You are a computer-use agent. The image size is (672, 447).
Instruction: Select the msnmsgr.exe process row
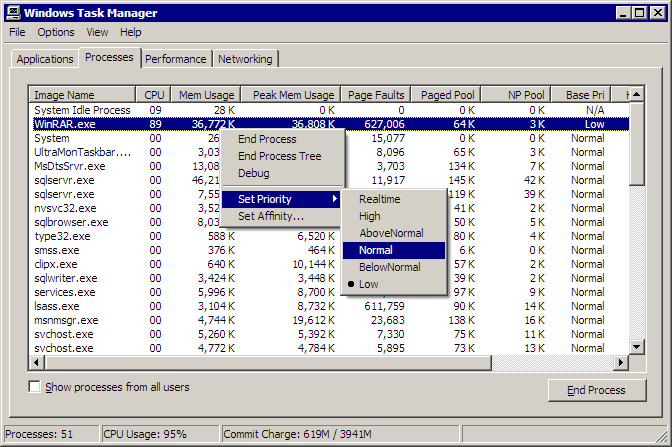point(329,320)
